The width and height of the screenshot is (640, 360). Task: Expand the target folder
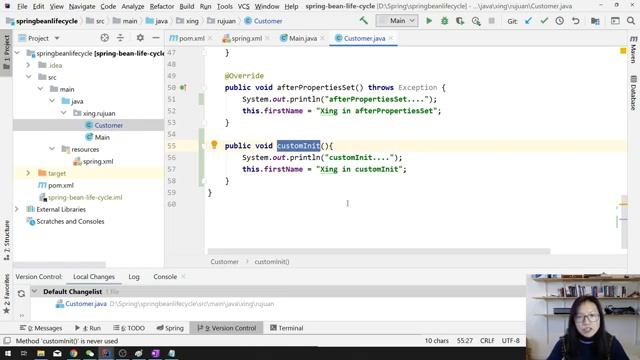click(28, 173)
